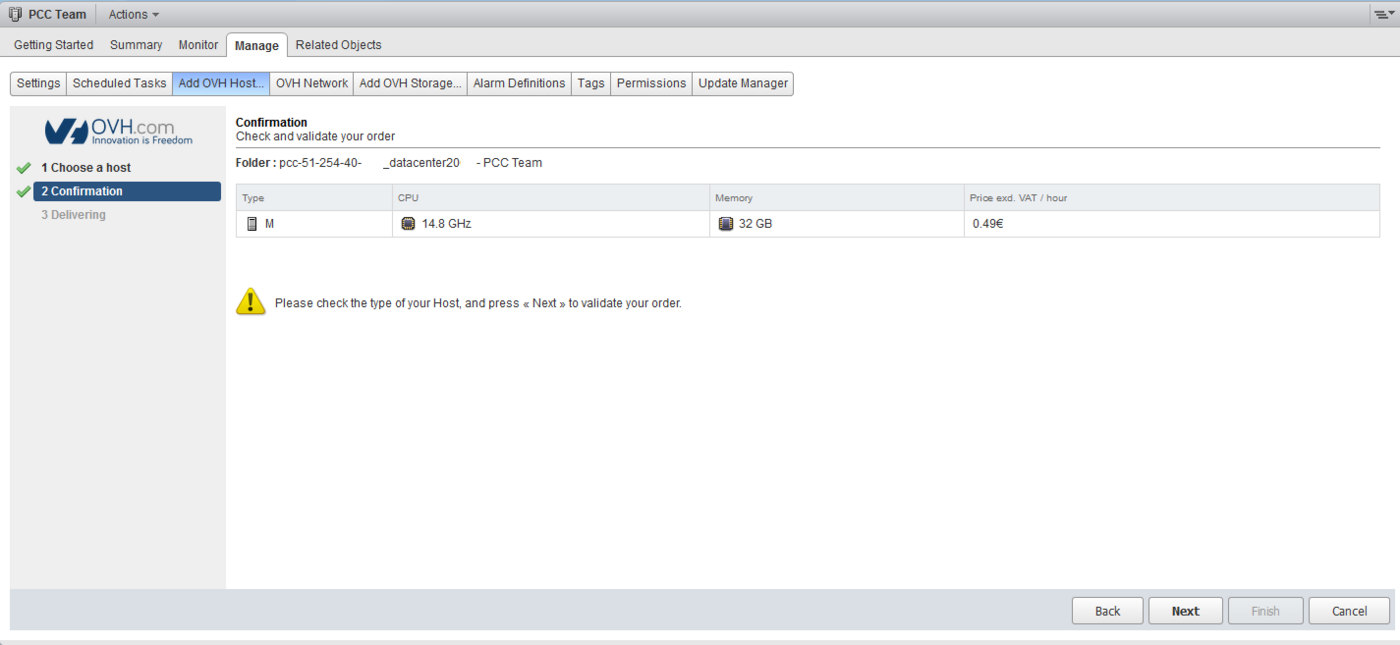Open the Actions dropdown menu
The height and width of the screenshot is (645, 1400).
coord(133,15)
